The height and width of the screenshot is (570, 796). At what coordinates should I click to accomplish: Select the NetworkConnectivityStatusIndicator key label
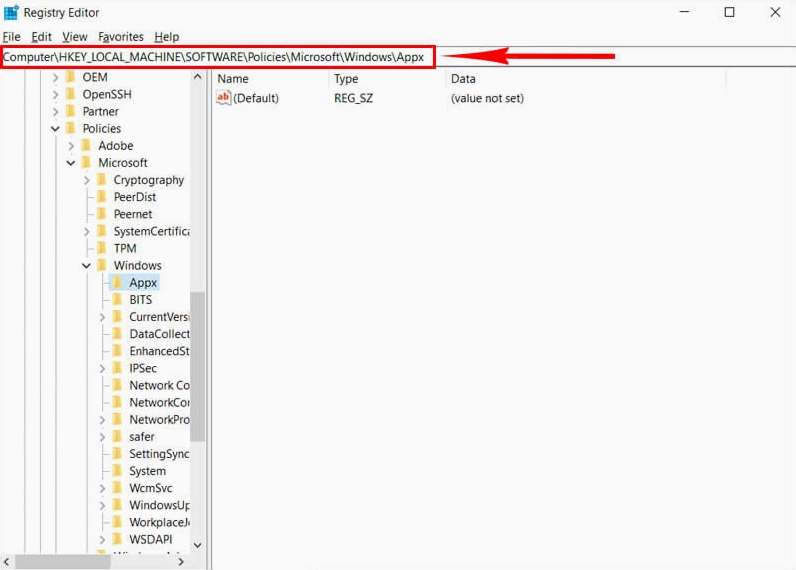click(159, 403)
